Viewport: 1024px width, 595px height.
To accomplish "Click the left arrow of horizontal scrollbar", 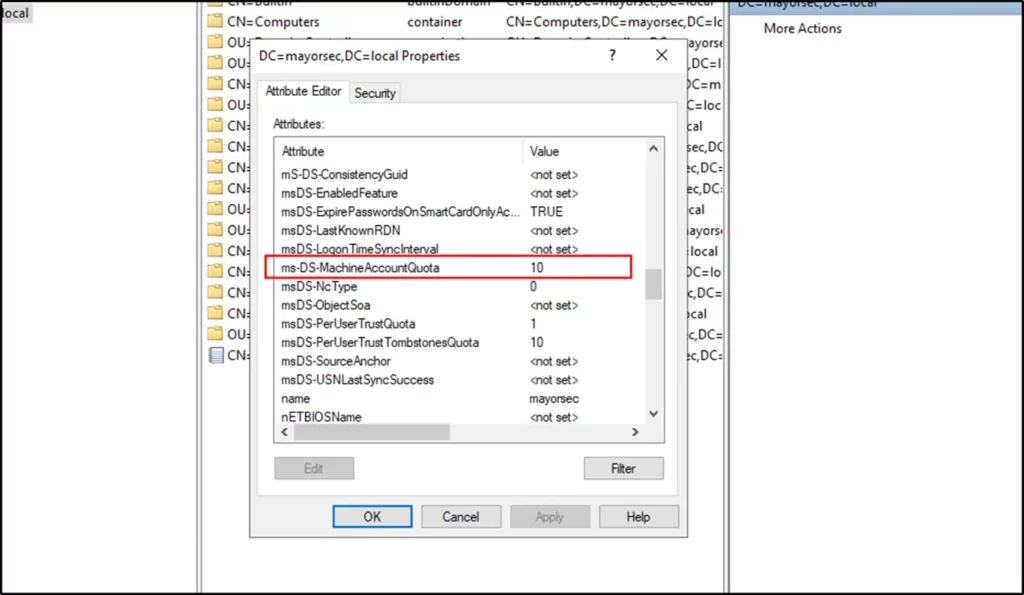I will tap(283, 432).
